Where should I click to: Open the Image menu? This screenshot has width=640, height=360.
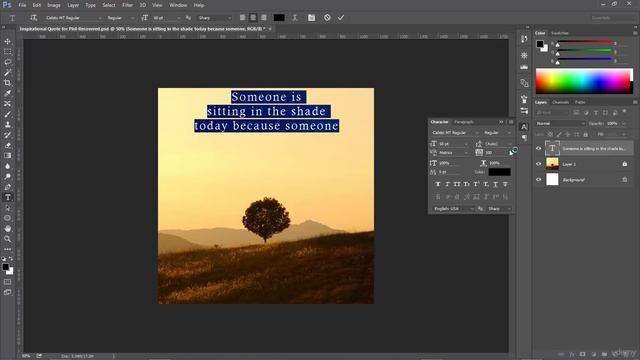(x=53, y=5)
